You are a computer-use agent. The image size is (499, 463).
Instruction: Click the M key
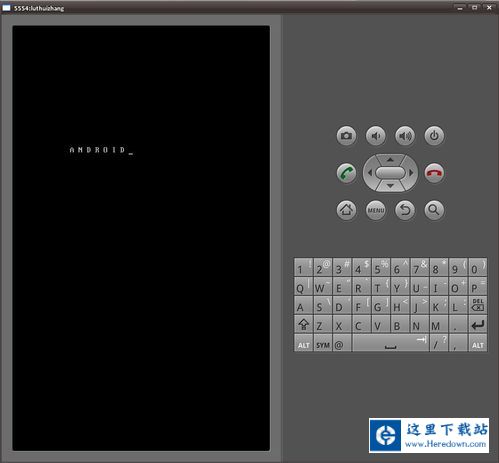pyautogui.click(x=439, y=324)
